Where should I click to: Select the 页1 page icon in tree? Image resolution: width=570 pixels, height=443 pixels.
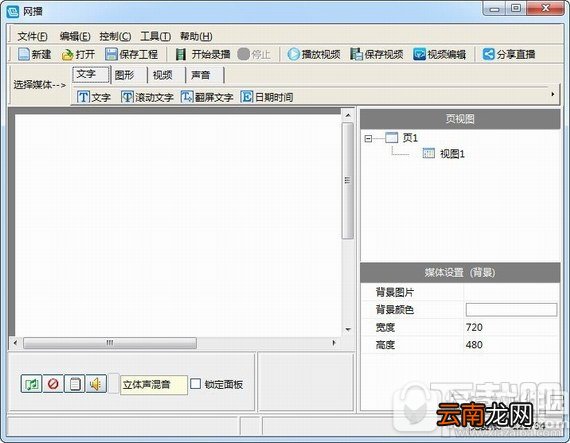pos(392,138)
